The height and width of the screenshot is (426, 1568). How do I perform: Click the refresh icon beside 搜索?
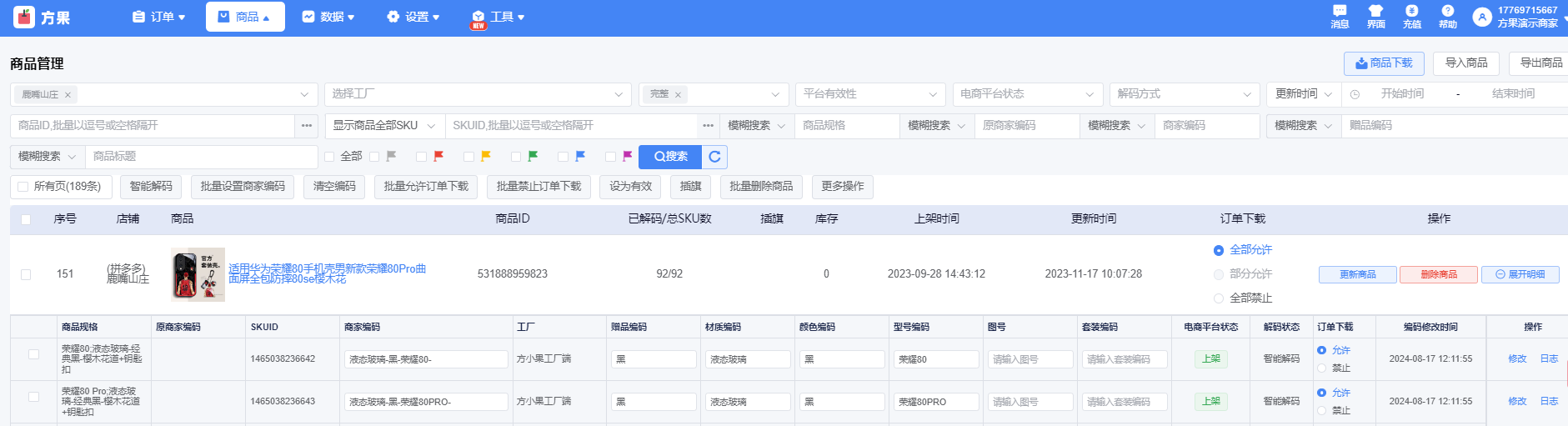pyautogui.click(x=714, y=157)
